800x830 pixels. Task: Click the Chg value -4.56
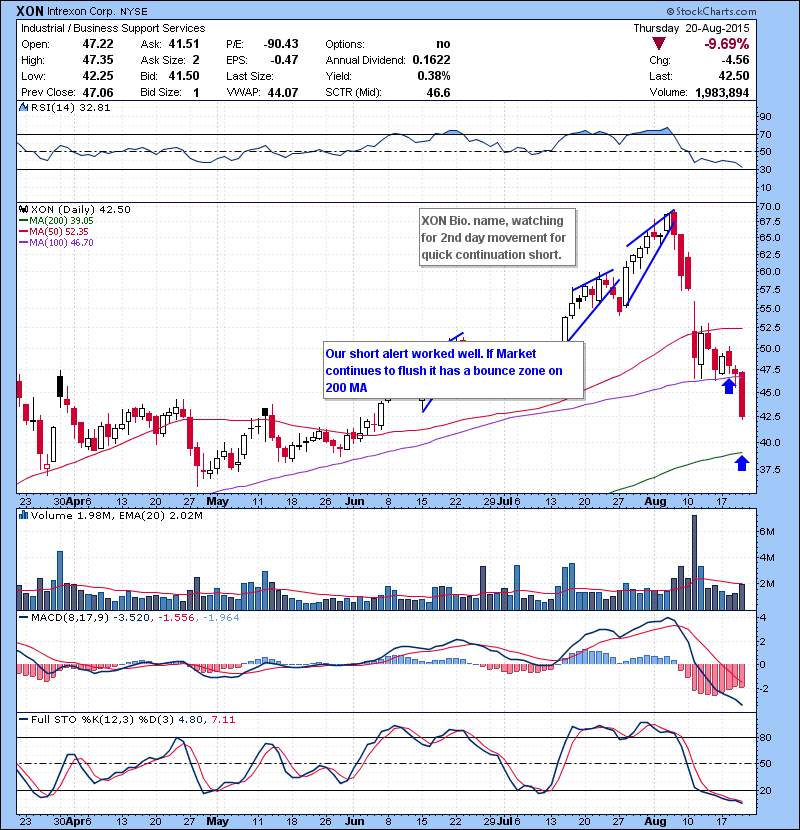pyautogui.click(x=734, y=60)
